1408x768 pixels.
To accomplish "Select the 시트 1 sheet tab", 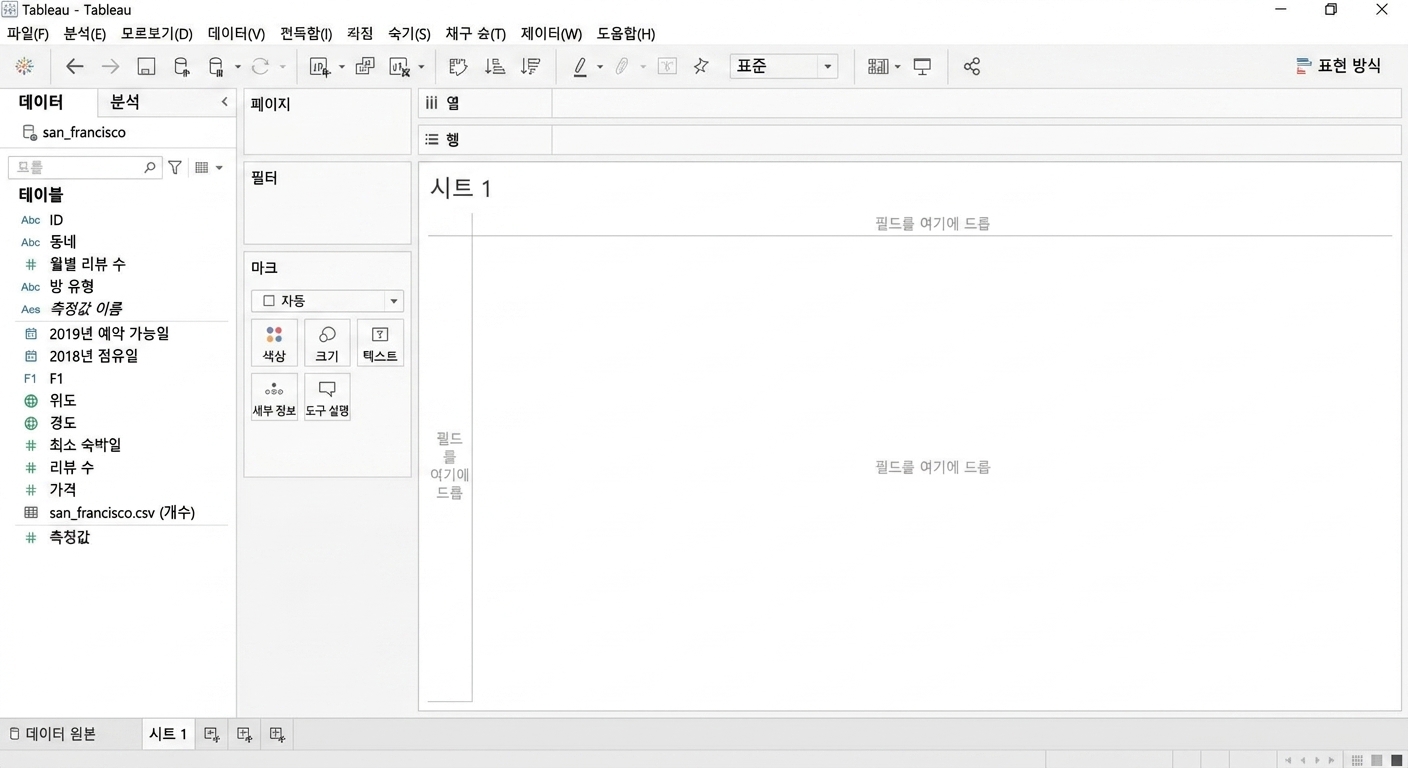I will coord(168,734).
